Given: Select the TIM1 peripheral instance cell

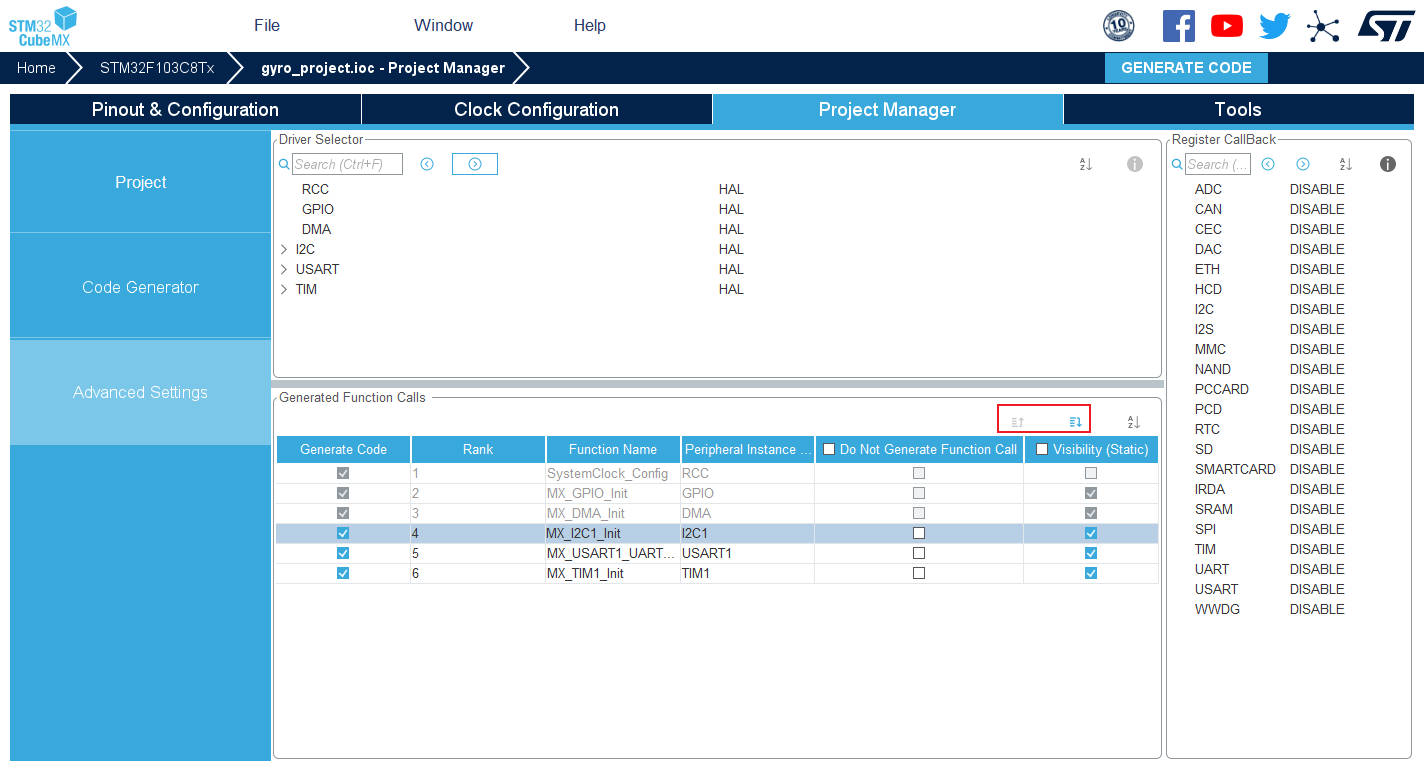Looking at the screenshot, I should point(747,573).
